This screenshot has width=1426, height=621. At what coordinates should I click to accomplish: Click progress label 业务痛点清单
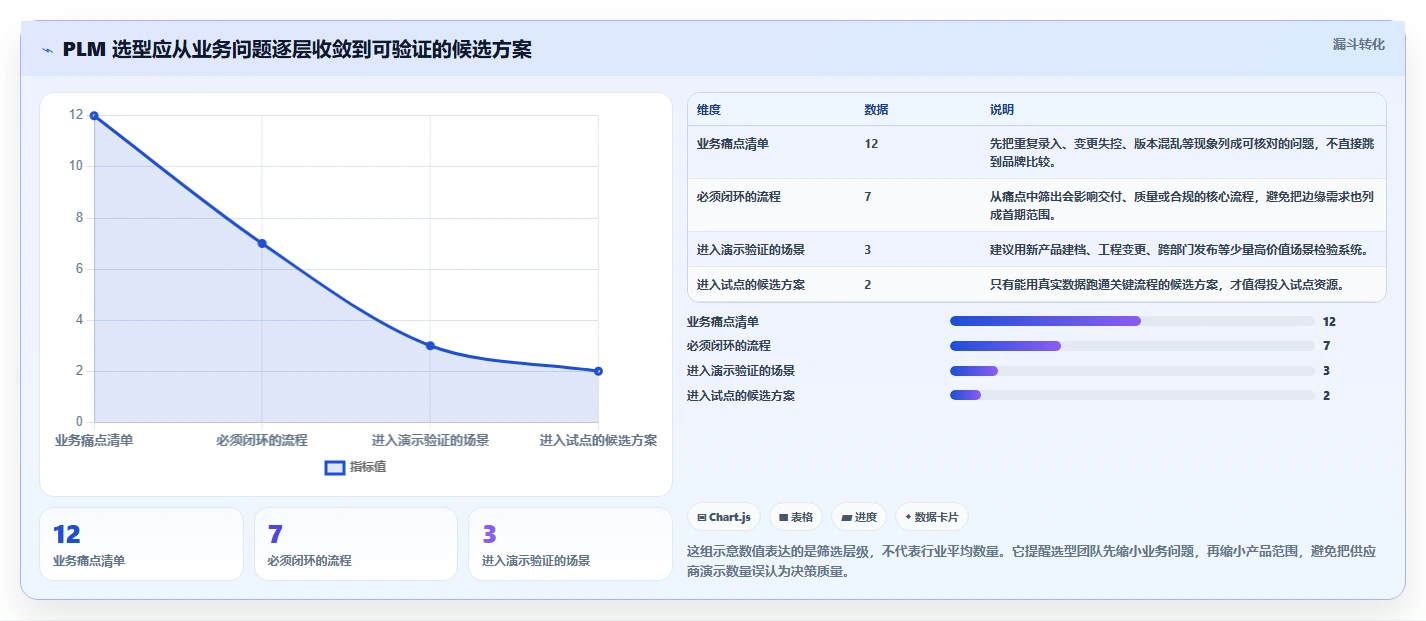pyautogui.click(x=723, y=321)
